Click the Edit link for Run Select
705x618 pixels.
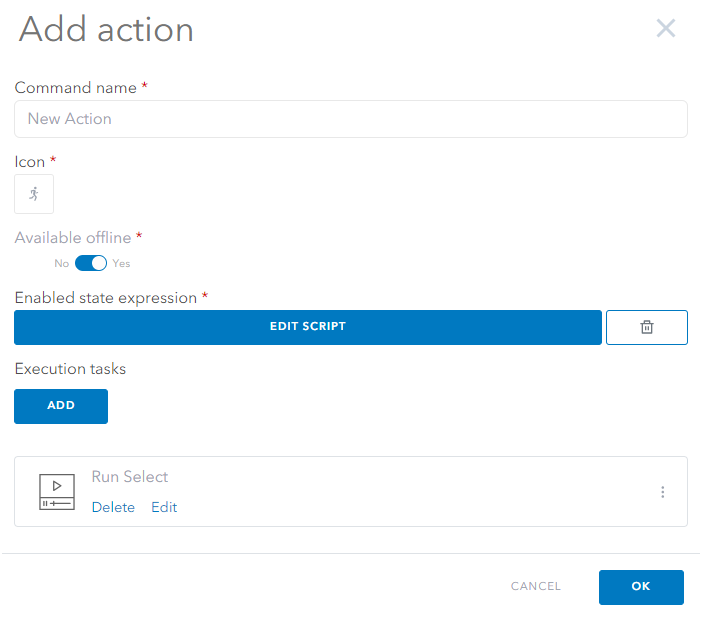pyautogui.click(x=164, y=507)
